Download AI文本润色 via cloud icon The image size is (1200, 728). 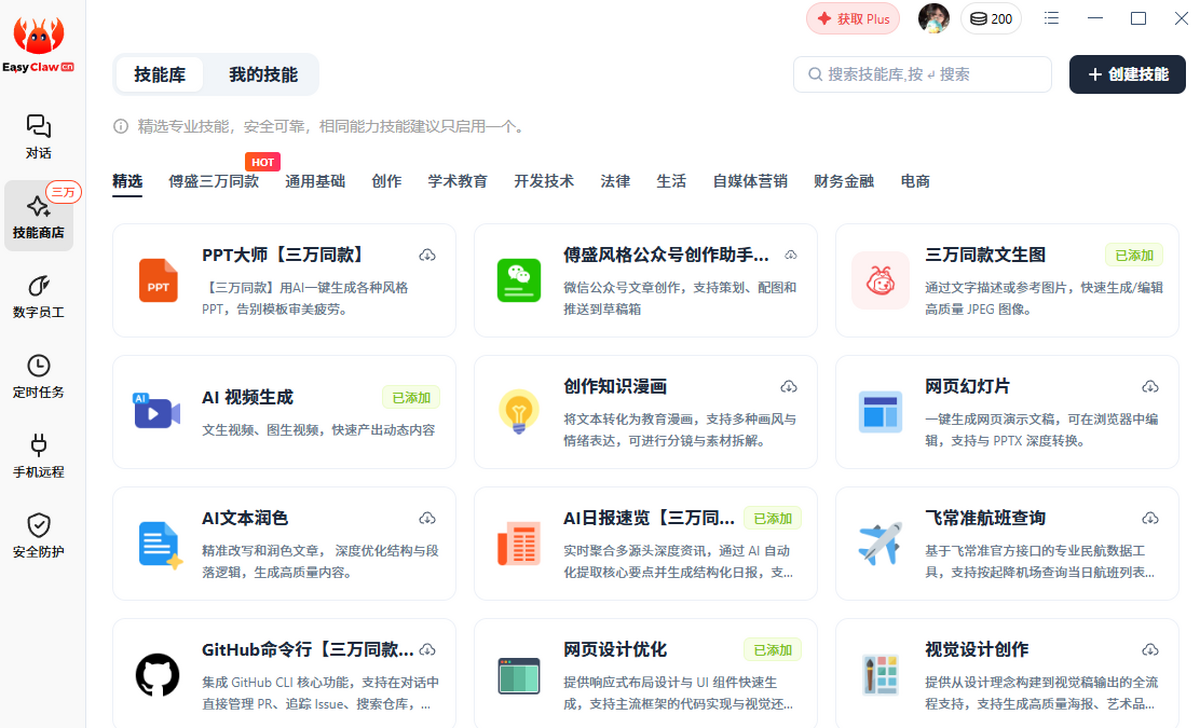point(427,518)
